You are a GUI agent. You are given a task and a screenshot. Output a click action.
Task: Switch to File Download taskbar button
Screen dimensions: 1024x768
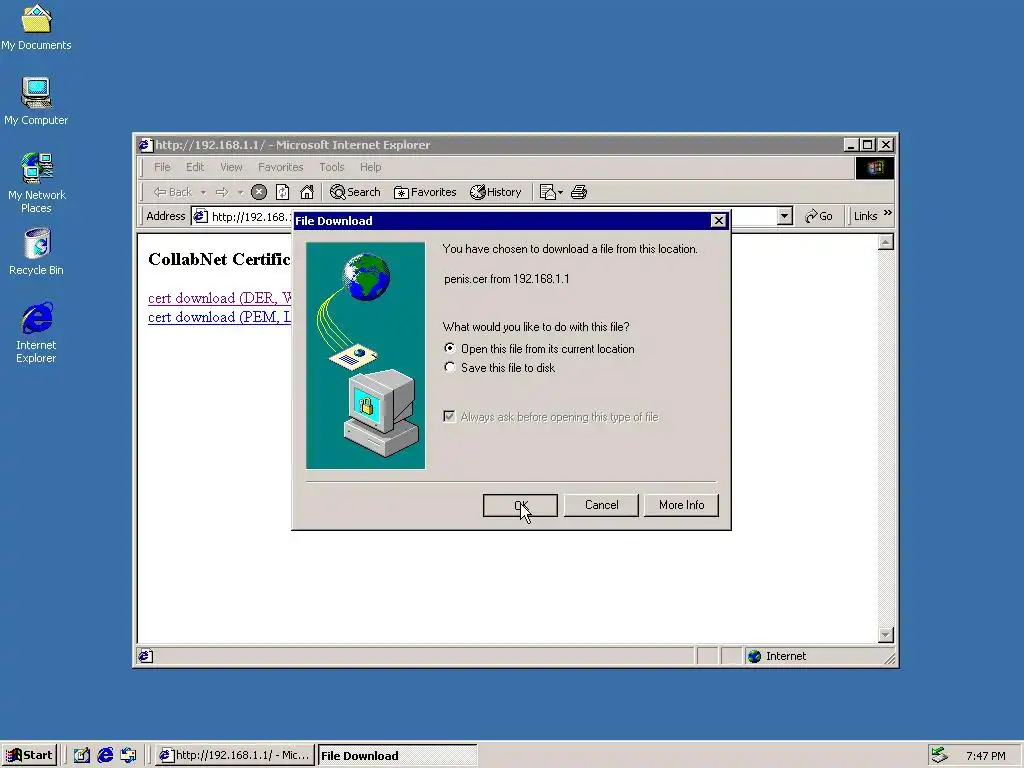tap(397, 756)
